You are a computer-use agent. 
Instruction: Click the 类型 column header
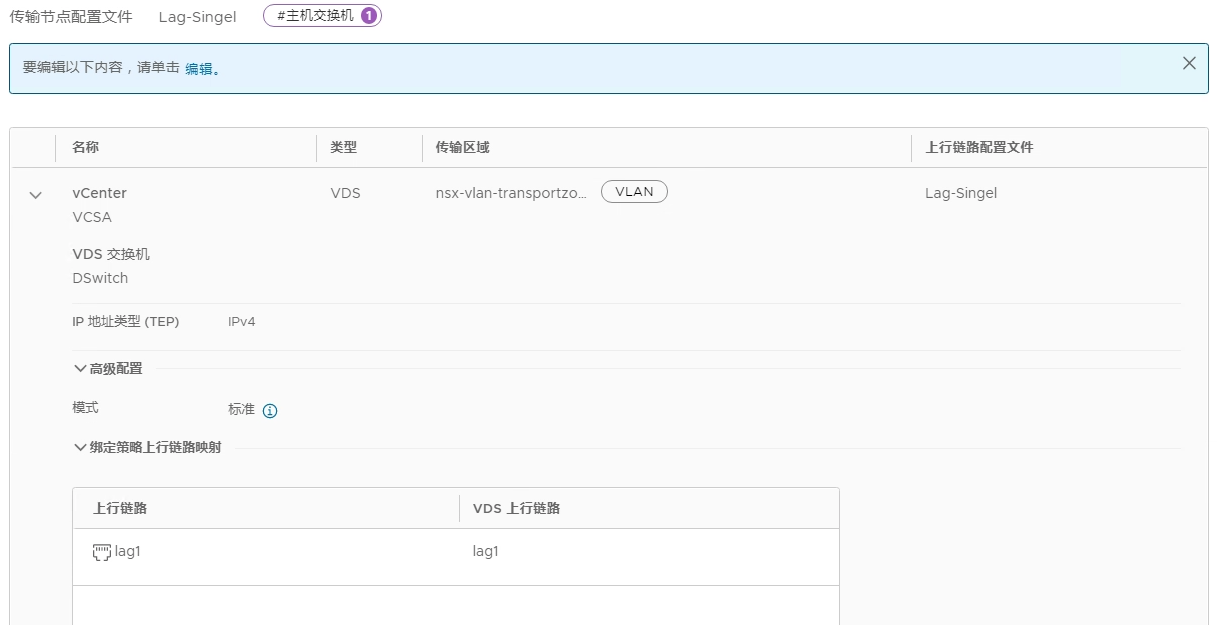(x=344, y=148)
